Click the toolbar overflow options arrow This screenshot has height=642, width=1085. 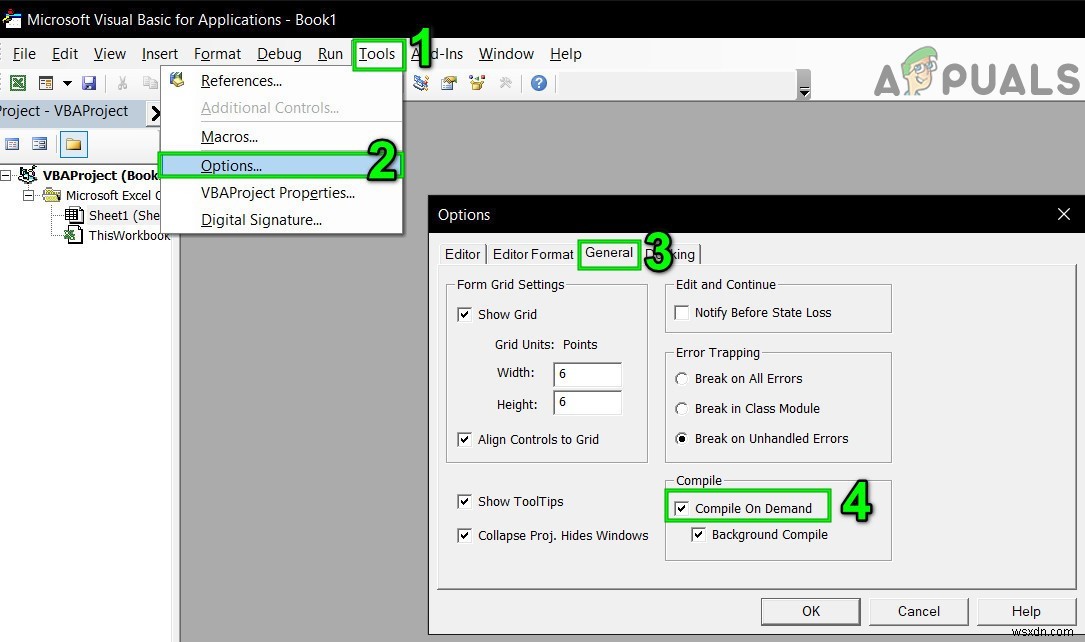pos(804,91)
